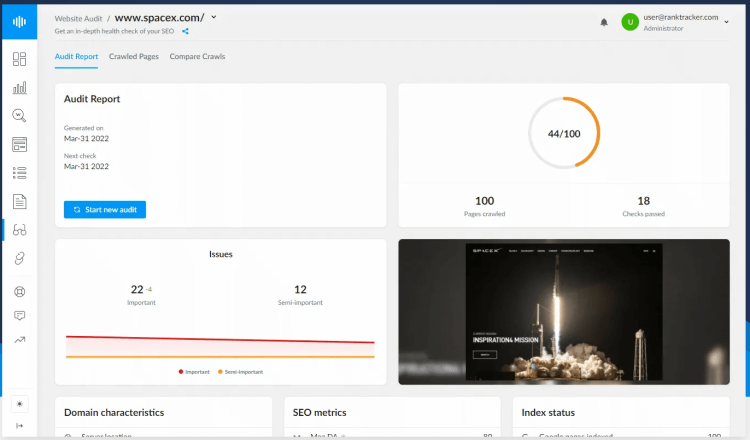Open the bar chart rank tracker icon

point(19,88)
